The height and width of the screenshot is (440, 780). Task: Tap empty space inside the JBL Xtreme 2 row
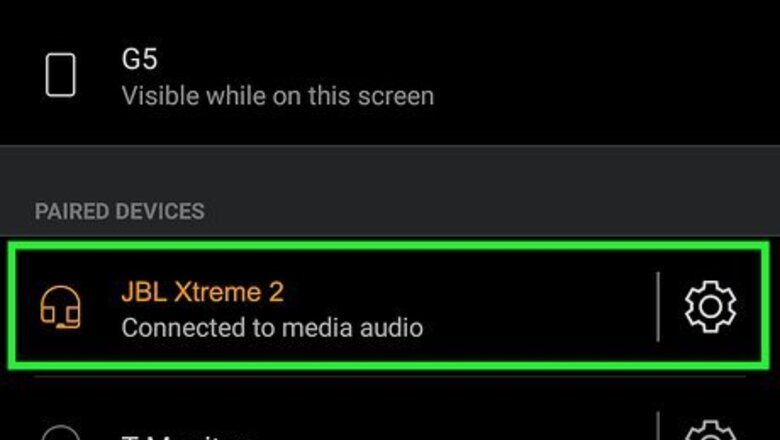[x=537, y=307]
